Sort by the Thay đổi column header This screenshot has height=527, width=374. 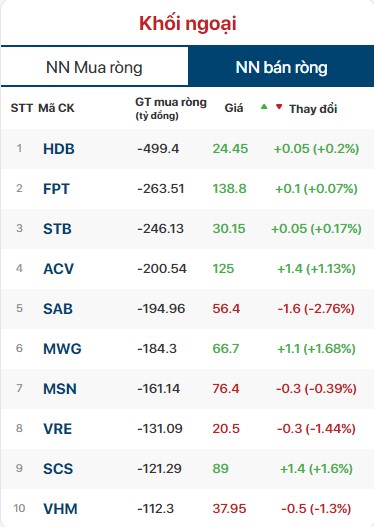[x=313, y=109]
